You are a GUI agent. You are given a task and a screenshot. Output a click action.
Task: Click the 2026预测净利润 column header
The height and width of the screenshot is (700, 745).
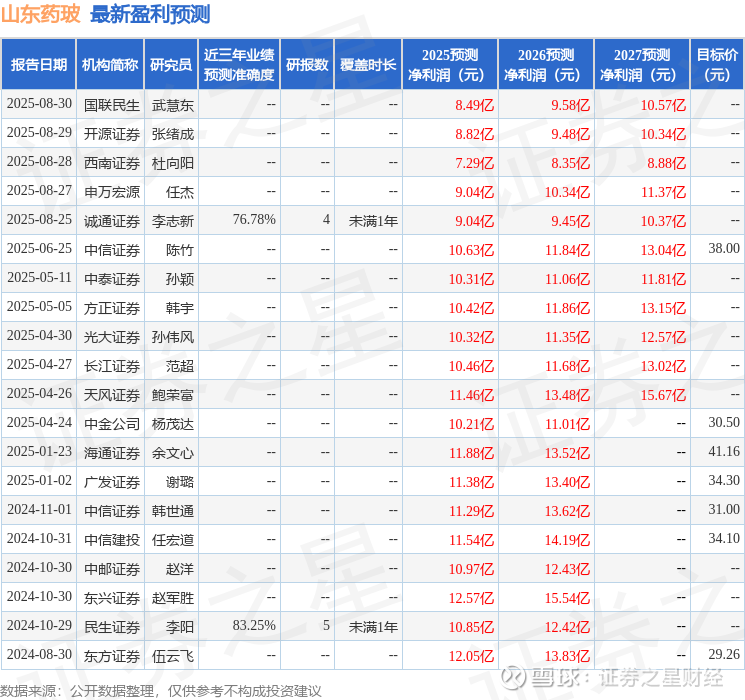click(546, 65)
